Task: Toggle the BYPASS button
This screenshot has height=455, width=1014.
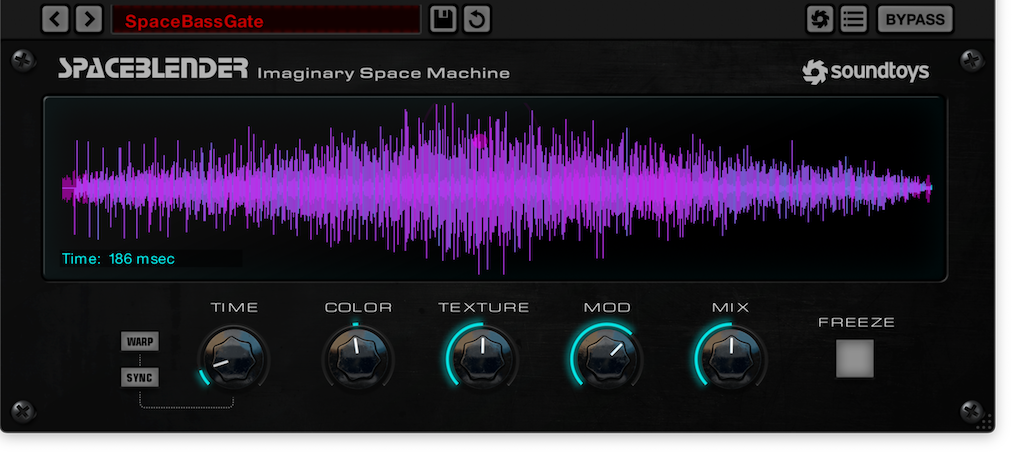Action: [x=915, y=19]
